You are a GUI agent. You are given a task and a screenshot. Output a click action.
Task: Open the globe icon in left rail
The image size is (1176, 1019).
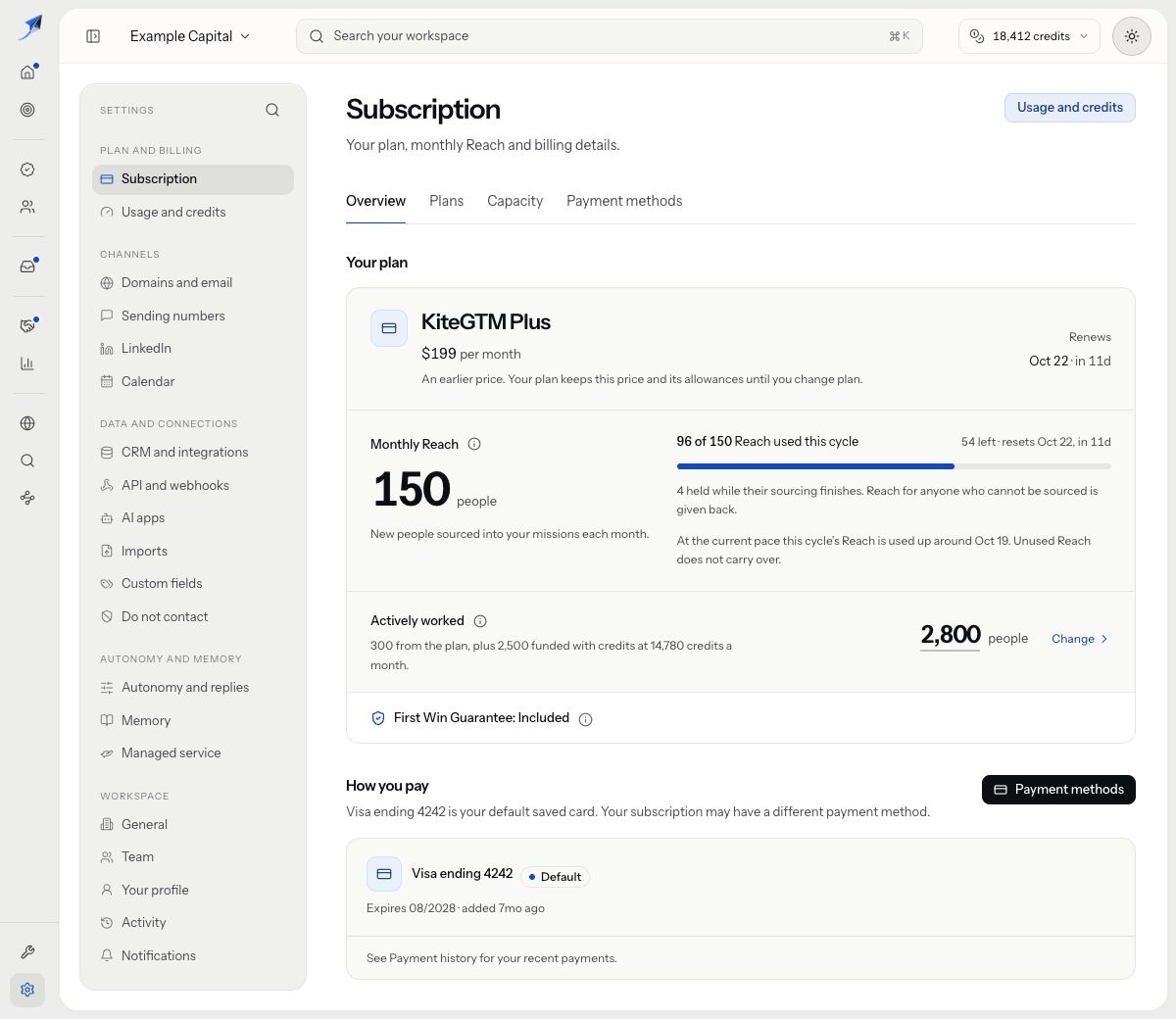(27, 423)
